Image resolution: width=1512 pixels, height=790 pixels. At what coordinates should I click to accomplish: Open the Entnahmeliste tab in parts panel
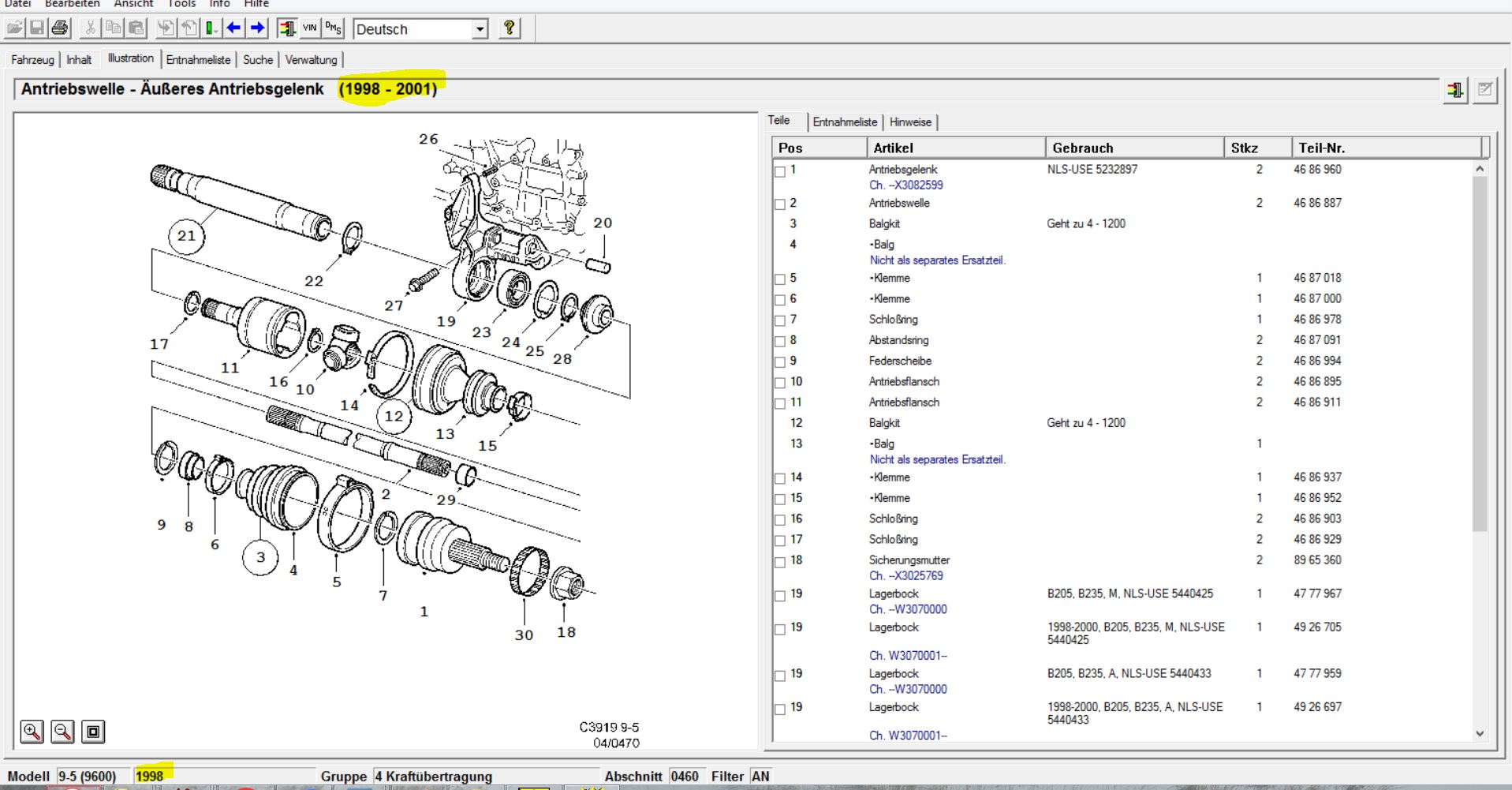point(845,122)
